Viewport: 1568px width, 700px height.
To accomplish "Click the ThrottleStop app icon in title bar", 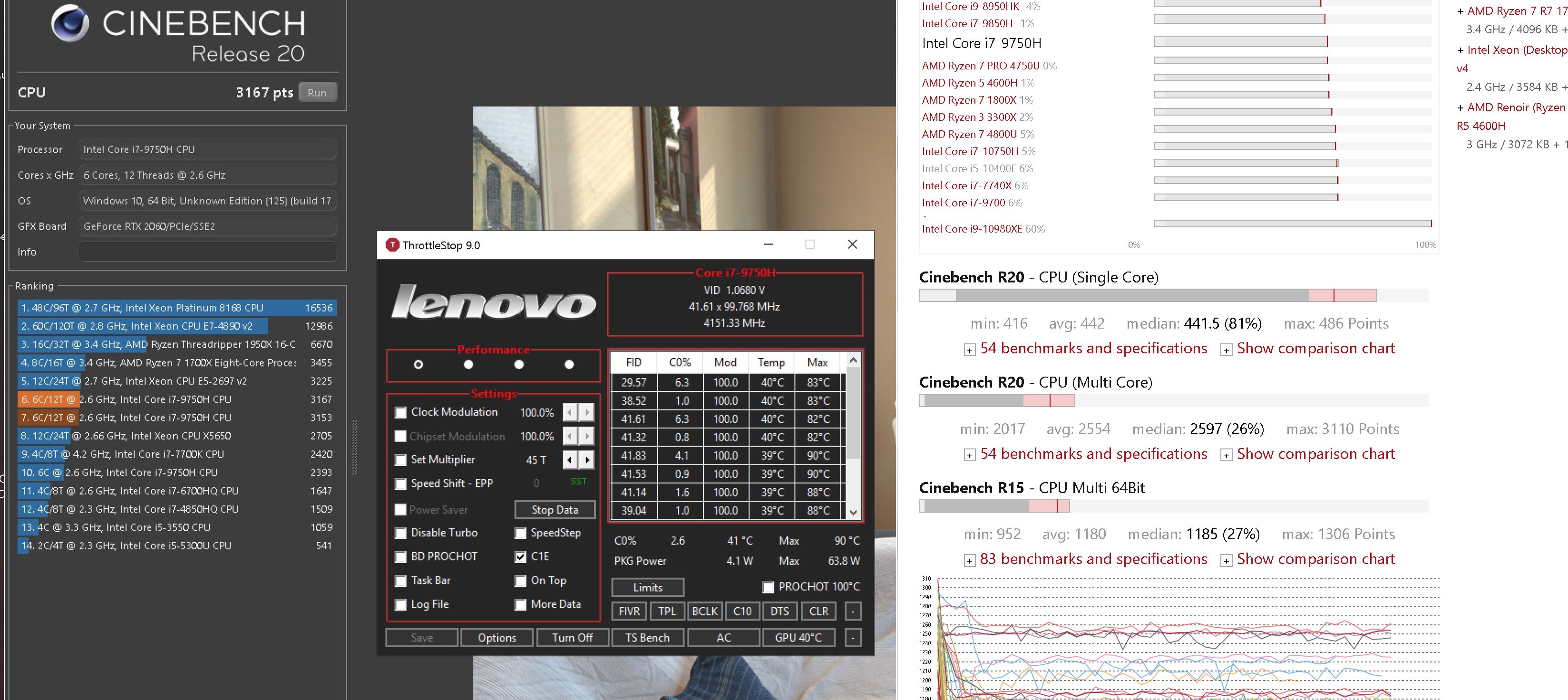I will [x=393, y=245].
